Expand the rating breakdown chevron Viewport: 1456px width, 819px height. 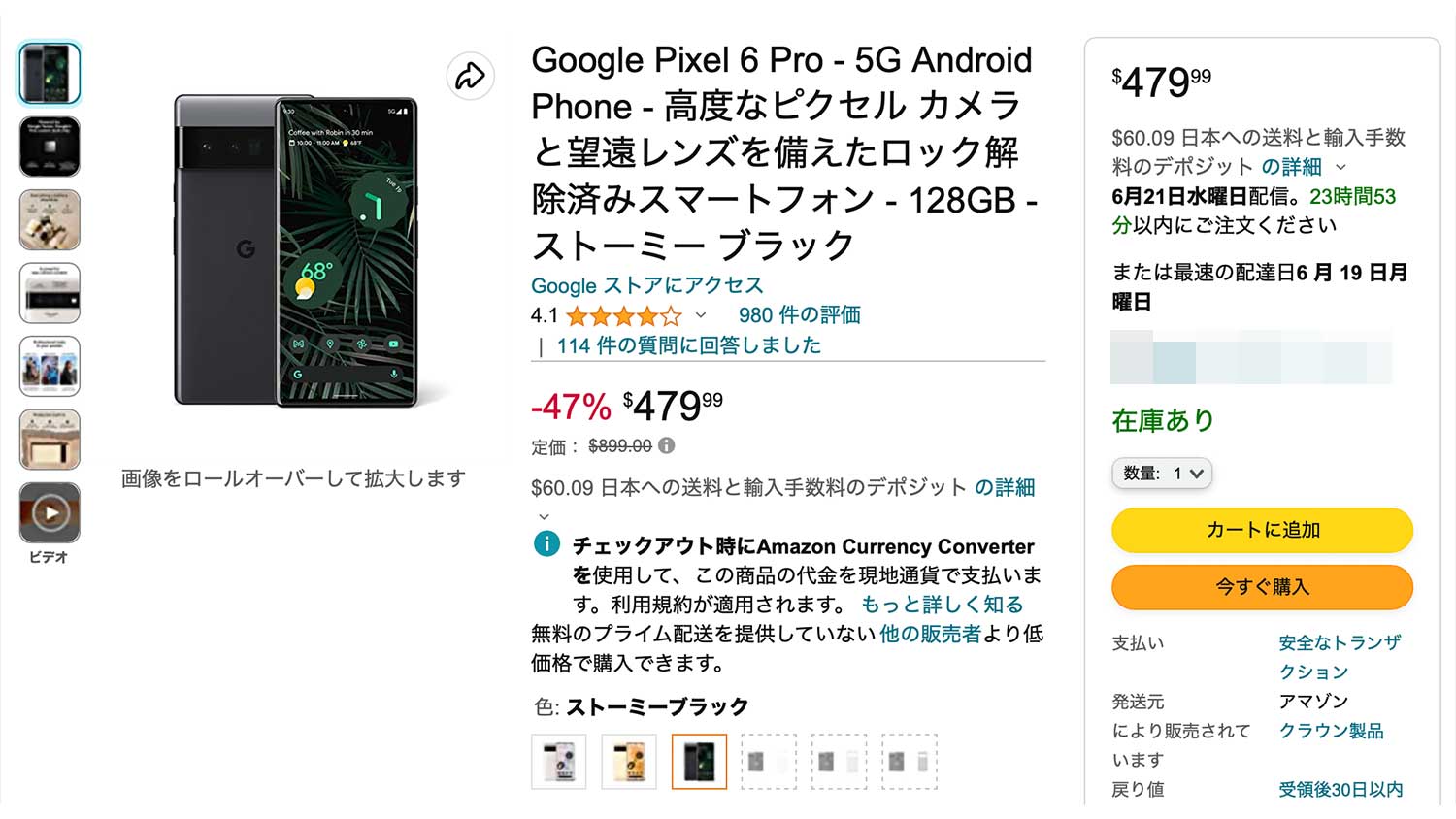click(701, 315)
